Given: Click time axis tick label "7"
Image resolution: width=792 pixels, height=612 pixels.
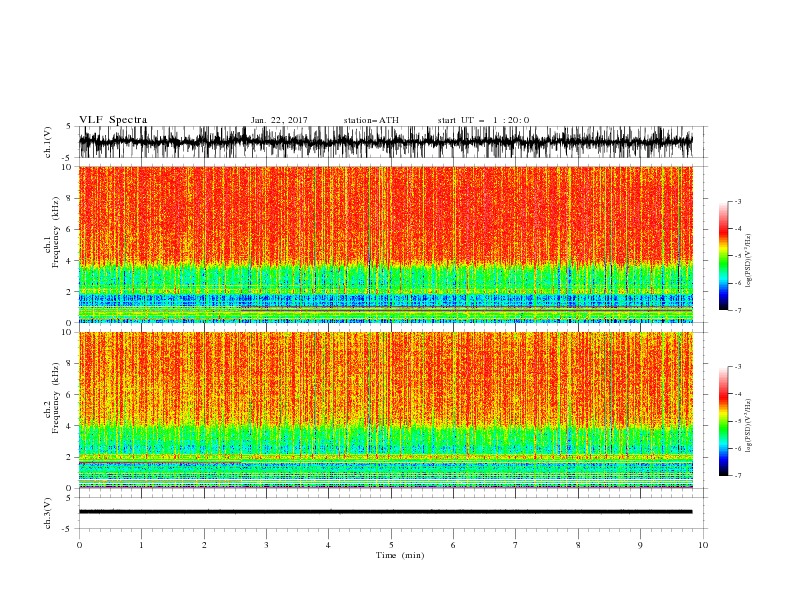Looking at the screenshot, I should coord(516,545).
